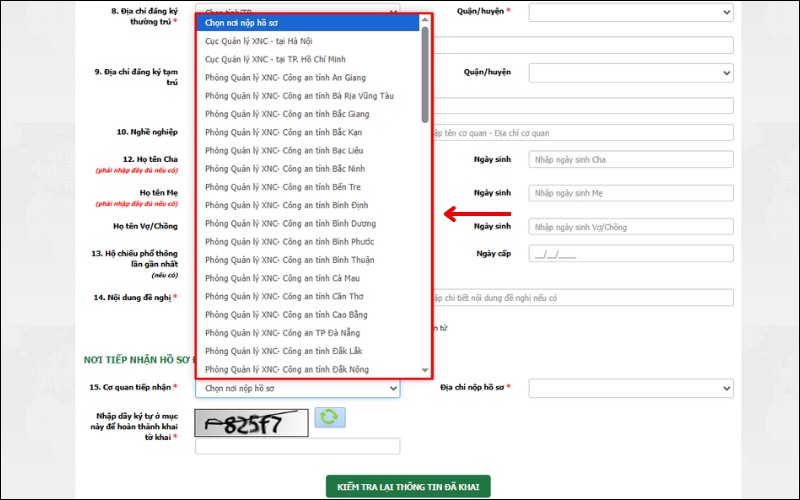Open the Quận/huyện dropdown for temporary address
The width and height of the screenshot is (800, 500).
[x=631, y=73]
